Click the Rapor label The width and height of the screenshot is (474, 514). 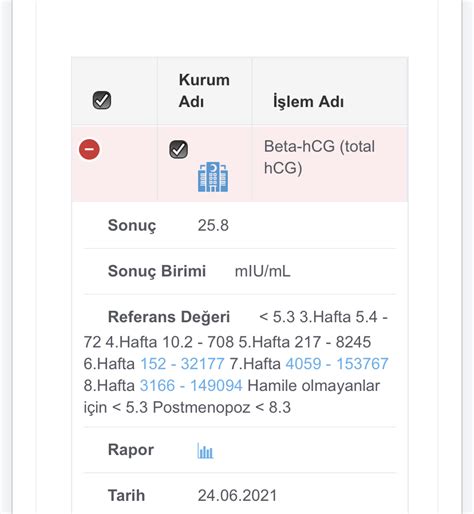(131, 450)
